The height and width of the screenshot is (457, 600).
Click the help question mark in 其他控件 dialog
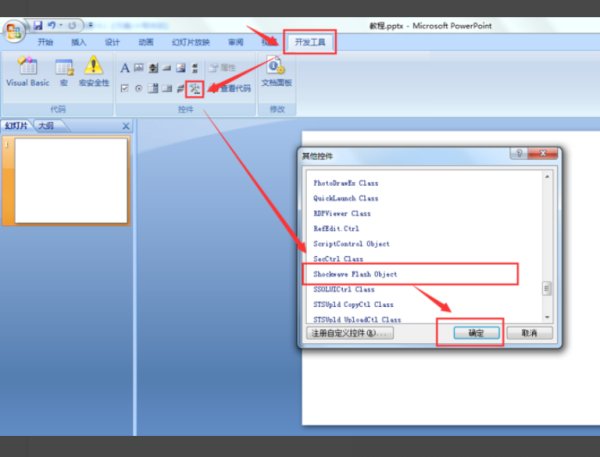click(519, 153)
